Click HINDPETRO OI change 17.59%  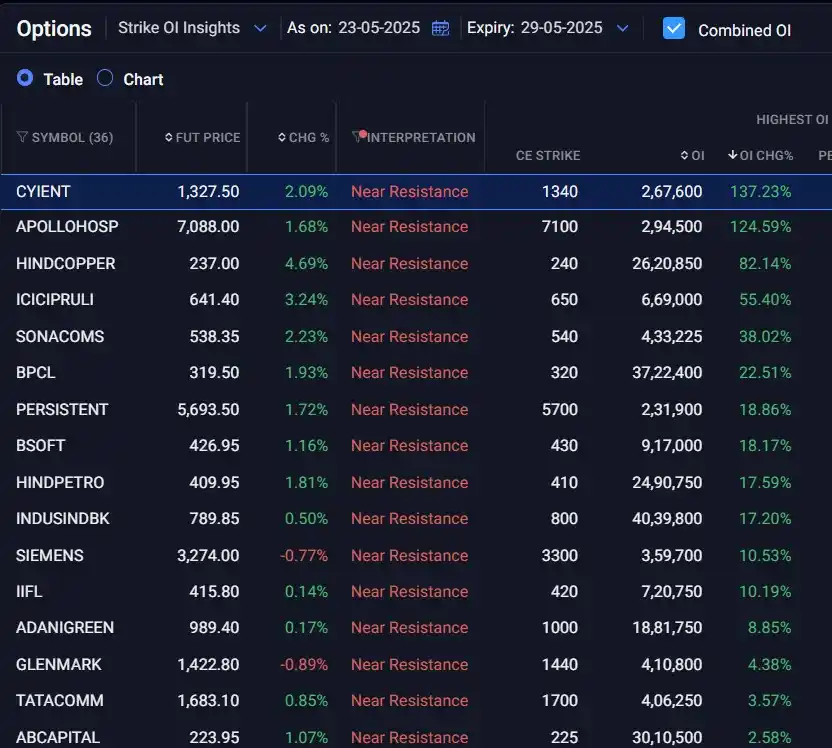pyautogui.click(x=765, y=483)
